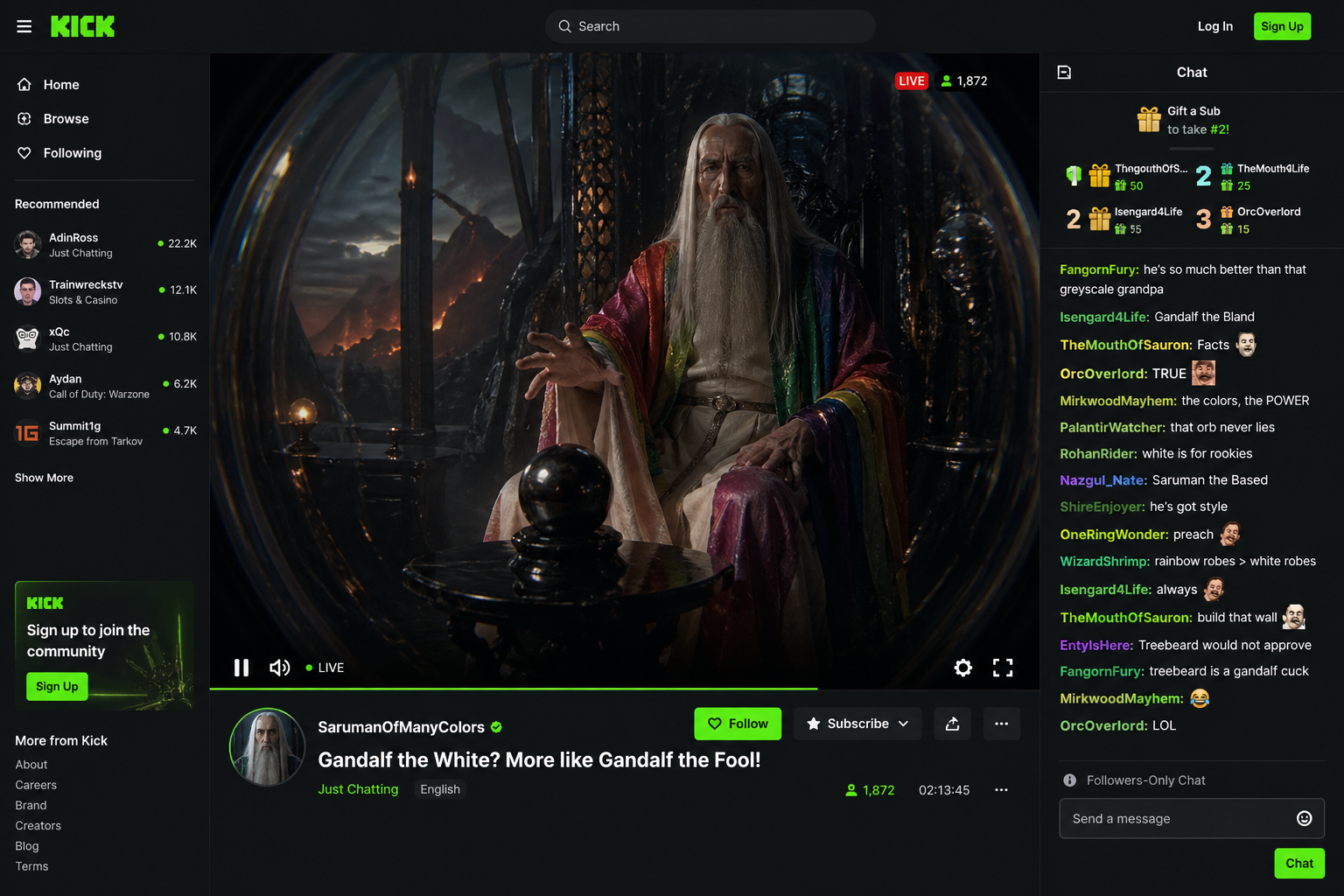Open the About footer link
The height and width of the screenshot is (896, 1344).
[x=31, y=765]
